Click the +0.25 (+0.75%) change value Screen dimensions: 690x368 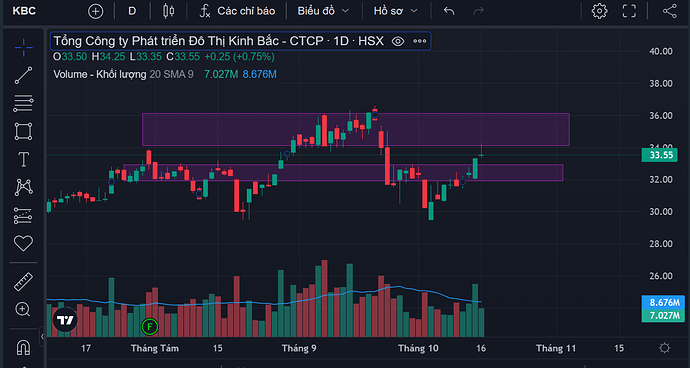click(239, 57)
